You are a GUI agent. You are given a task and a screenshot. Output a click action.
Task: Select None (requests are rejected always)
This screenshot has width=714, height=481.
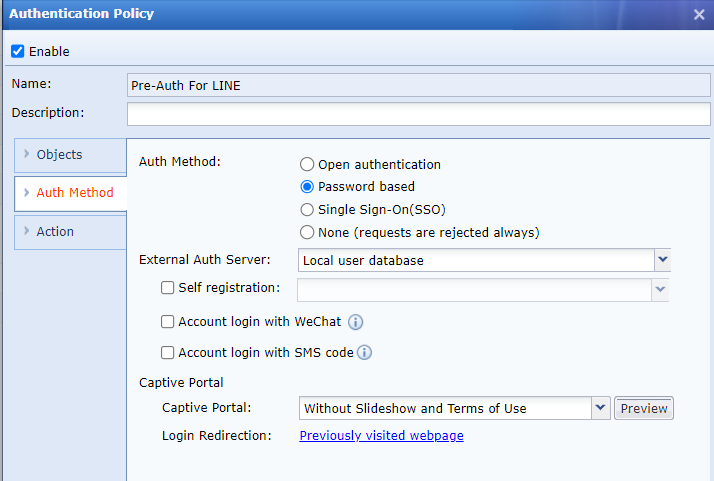click(x=307, y=232)
